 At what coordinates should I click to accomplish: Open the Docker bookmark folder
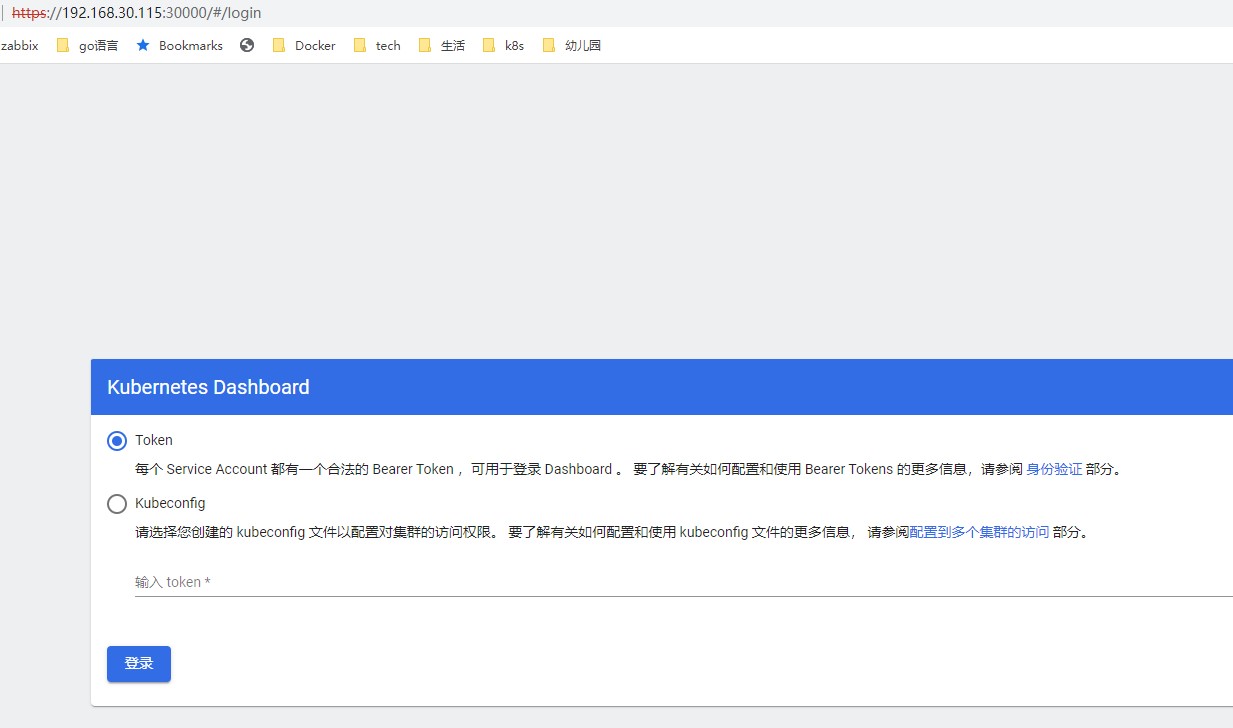304,45
